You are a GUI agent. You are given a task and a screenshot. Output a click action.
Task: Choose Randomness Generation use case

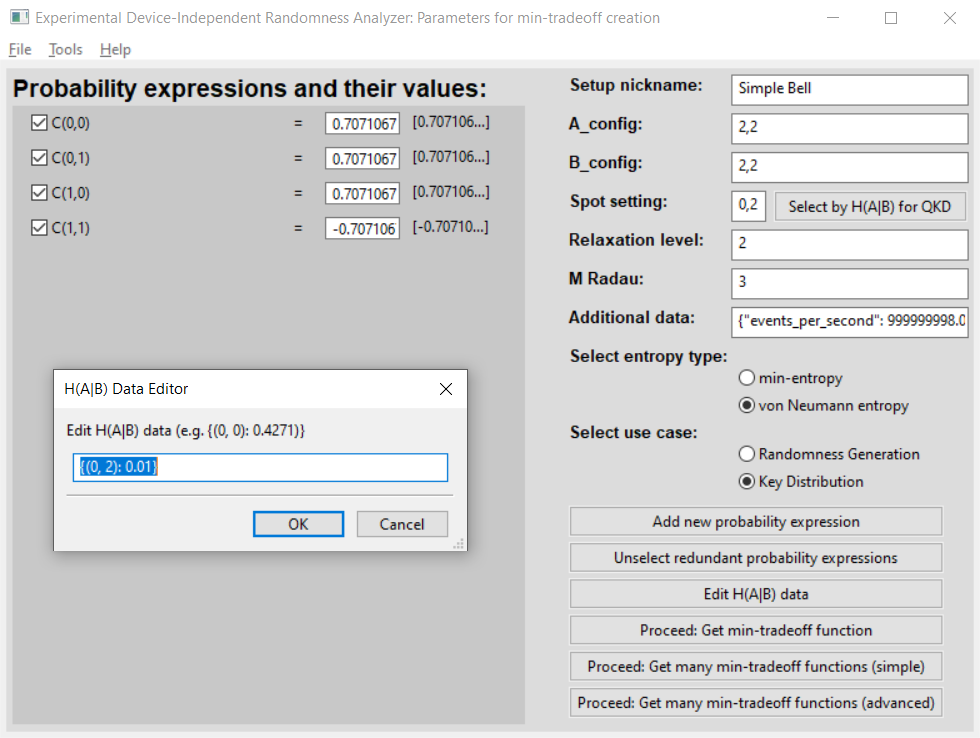pyautogui.click(x=746, y=454)
